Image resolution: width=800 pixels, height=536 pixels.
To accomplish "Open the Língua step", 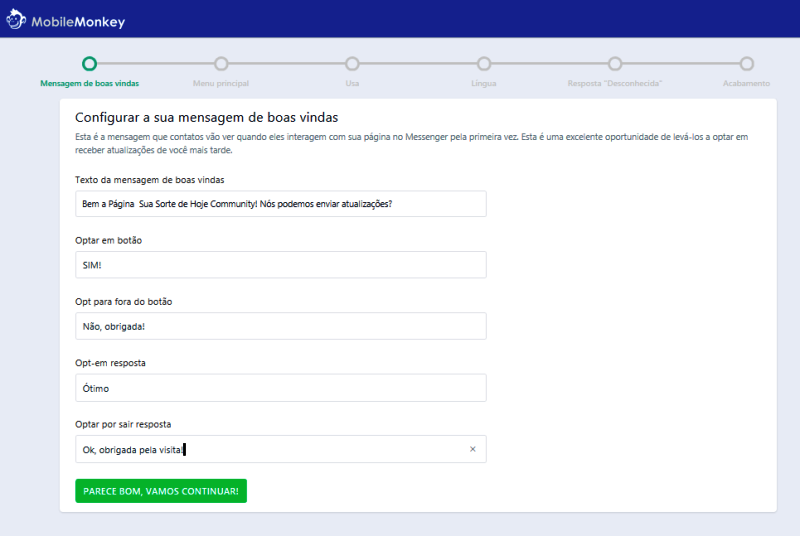I will click(x=484, y=64).
